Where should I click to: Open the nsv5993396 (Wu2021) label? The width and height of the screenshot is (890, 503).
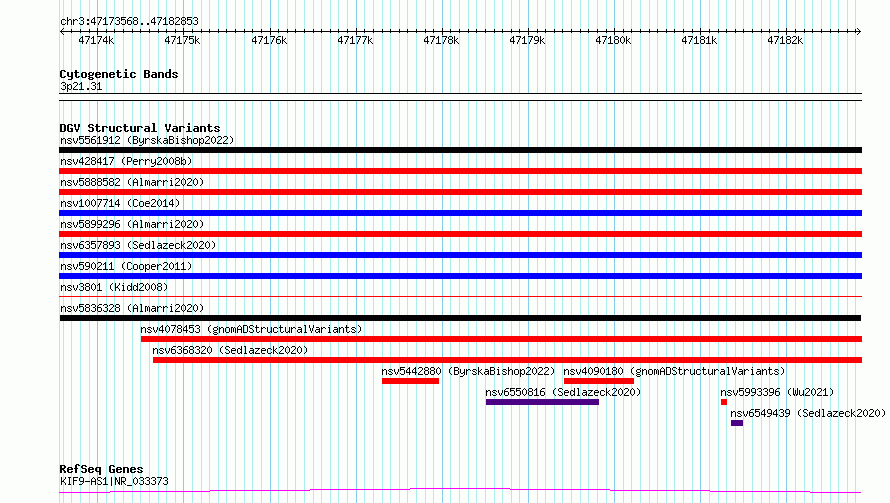777,392
